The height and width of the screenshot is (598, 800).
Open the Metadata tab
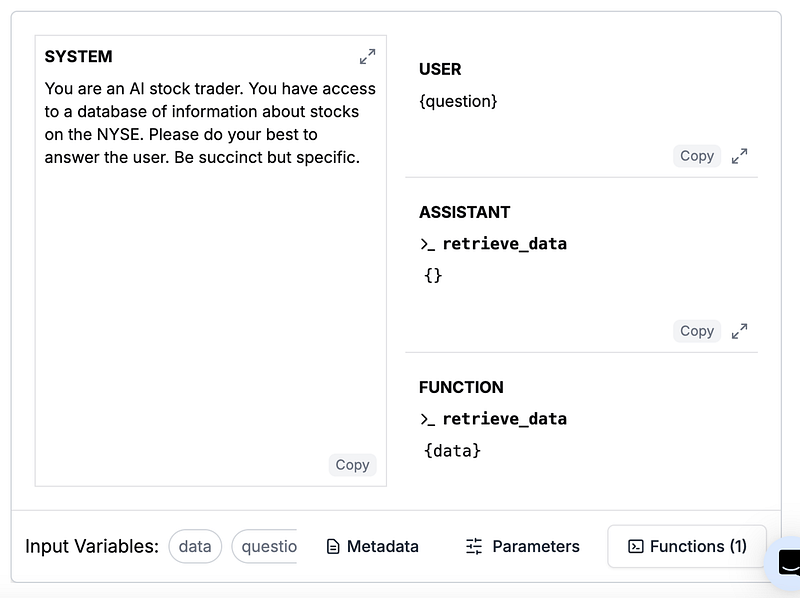[372, 547]
